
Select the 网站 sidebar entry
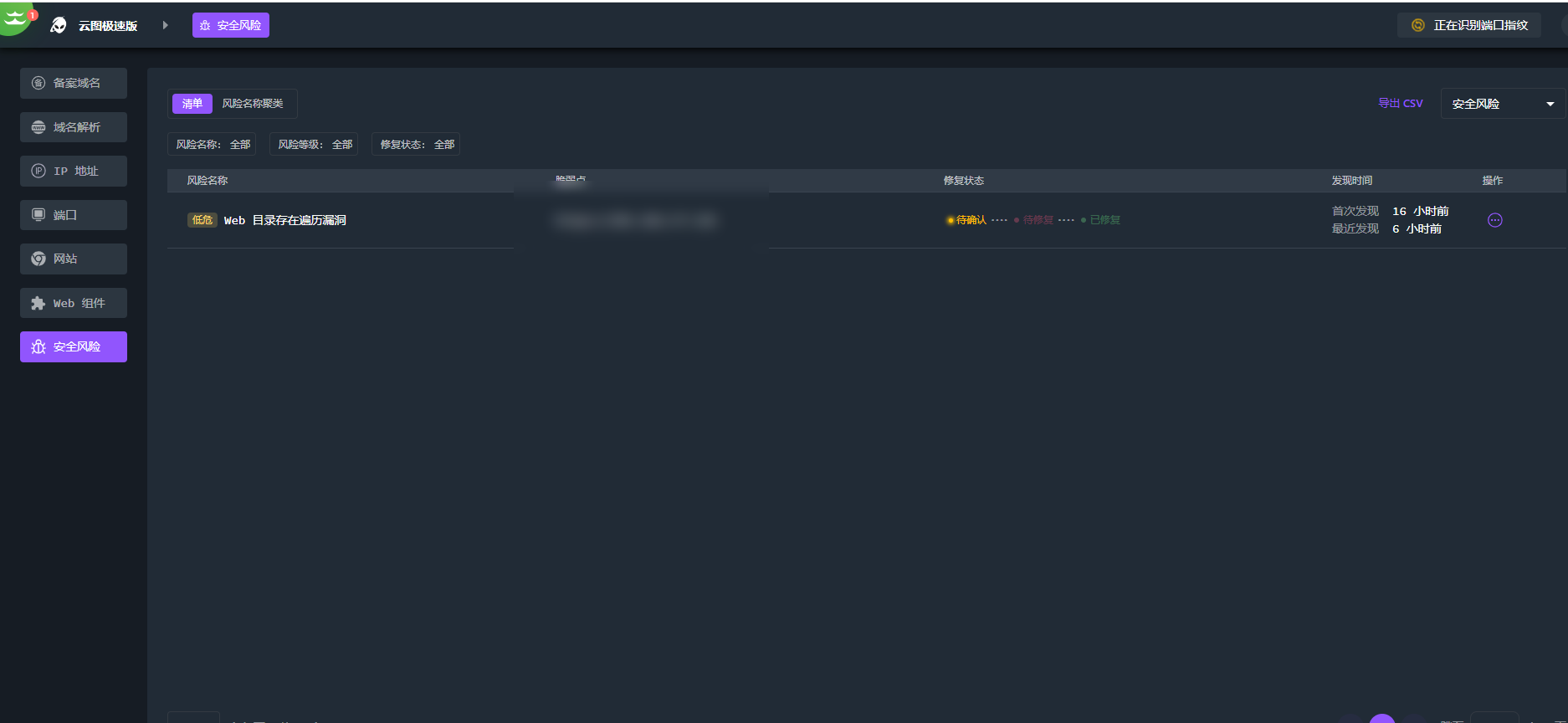[74, 259]
